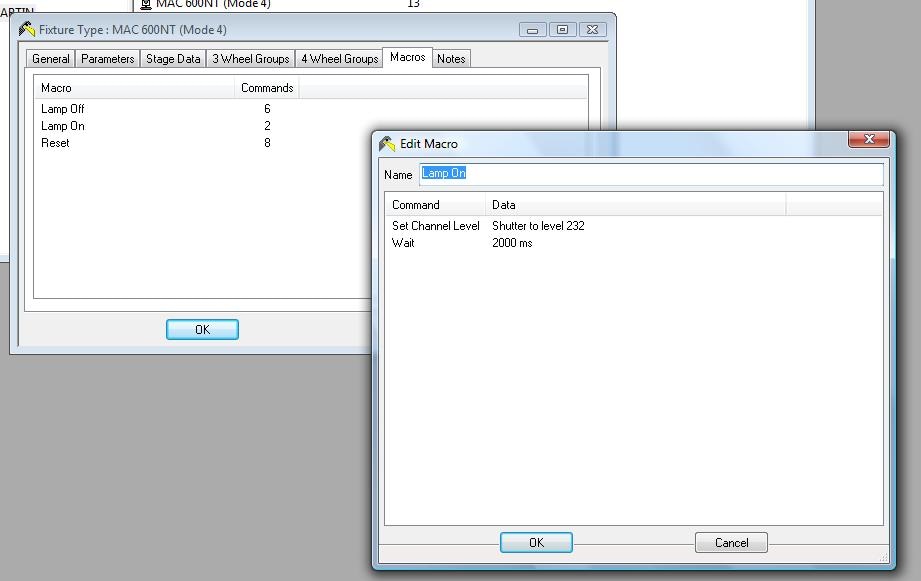Cancel the Edit Macro dialog

coord(731,543)
